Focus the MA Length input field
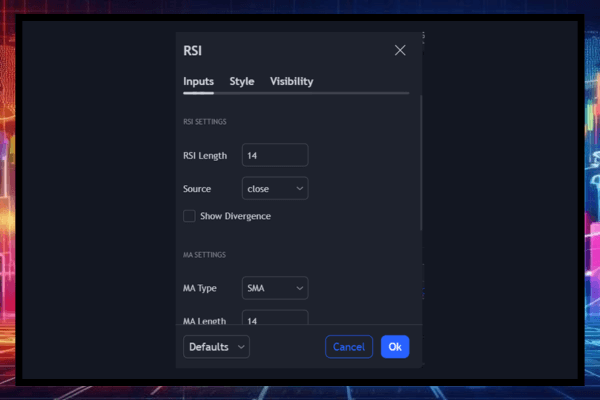The width and height of the screenshot is (600, 400). [275, 320]
